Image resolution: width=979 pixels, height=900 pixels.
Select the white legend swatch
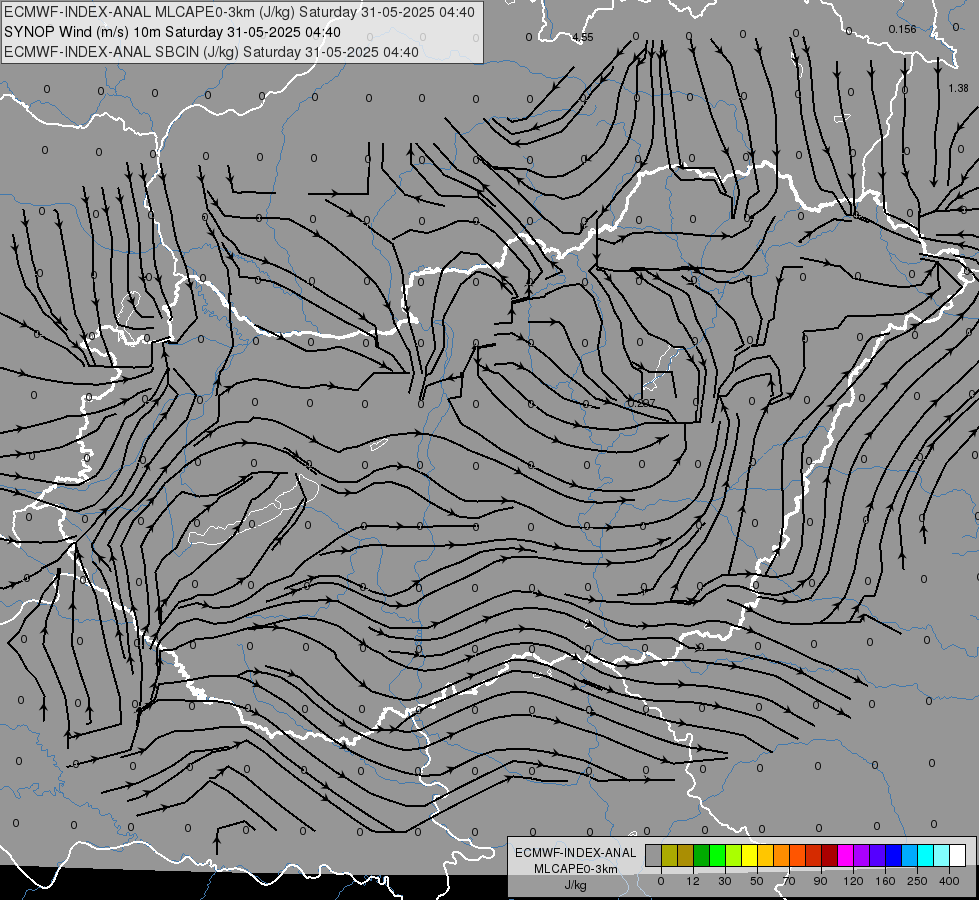point(958,855)
